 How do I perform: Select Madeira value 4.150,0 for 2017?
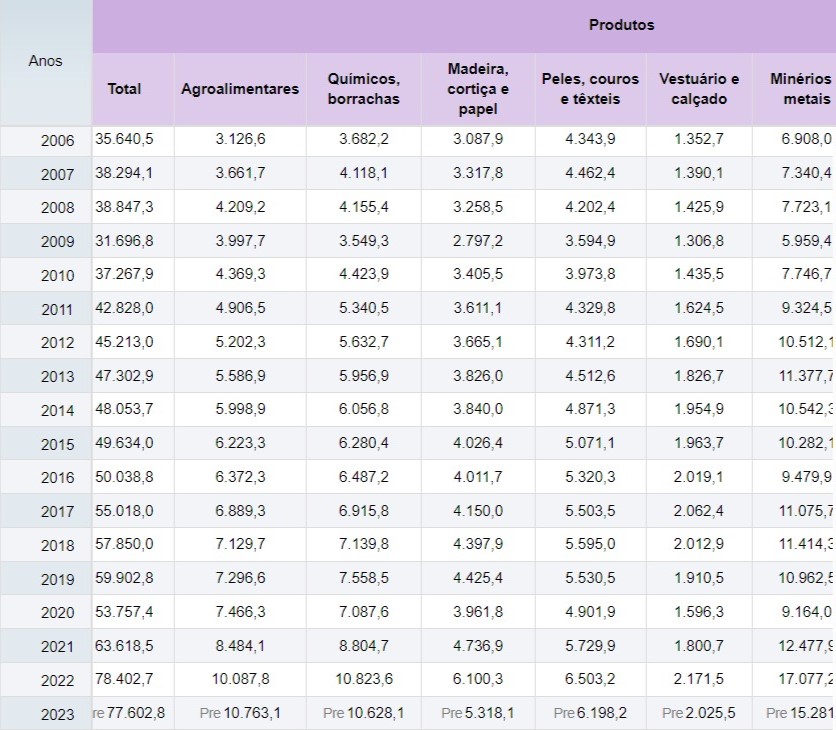point(478,511)
